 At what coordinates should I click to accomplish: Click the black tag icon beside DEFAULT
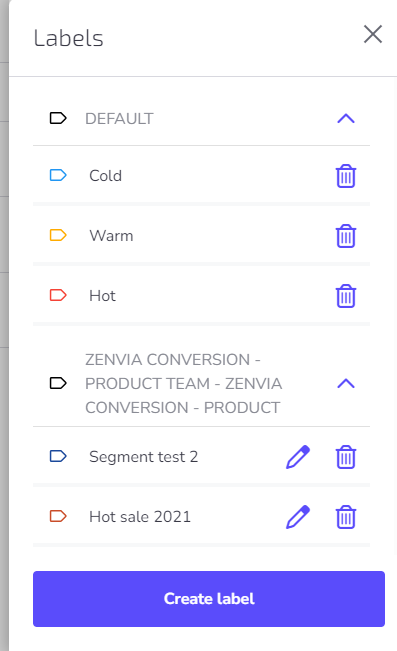click(x=58, y=118)
